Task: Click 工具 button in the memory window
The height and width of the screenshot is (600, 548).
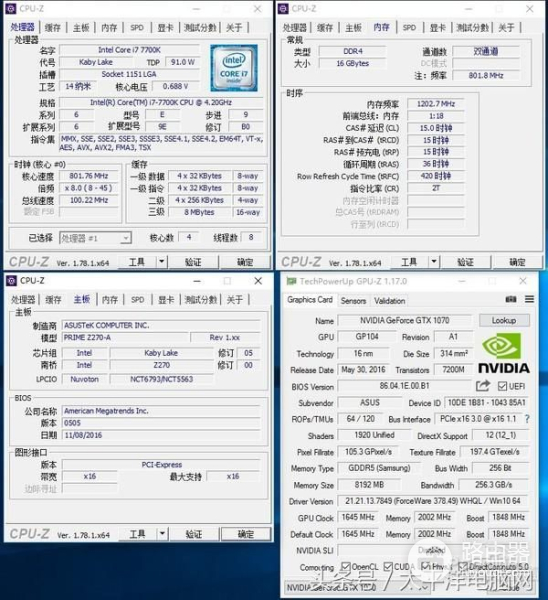Action: [x=409, y=262]
